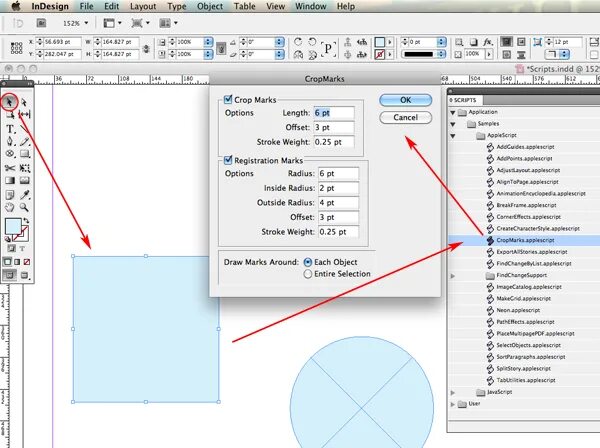Expand the JavaScript folder
The image size is (600, 448).
tap(453, 392)
